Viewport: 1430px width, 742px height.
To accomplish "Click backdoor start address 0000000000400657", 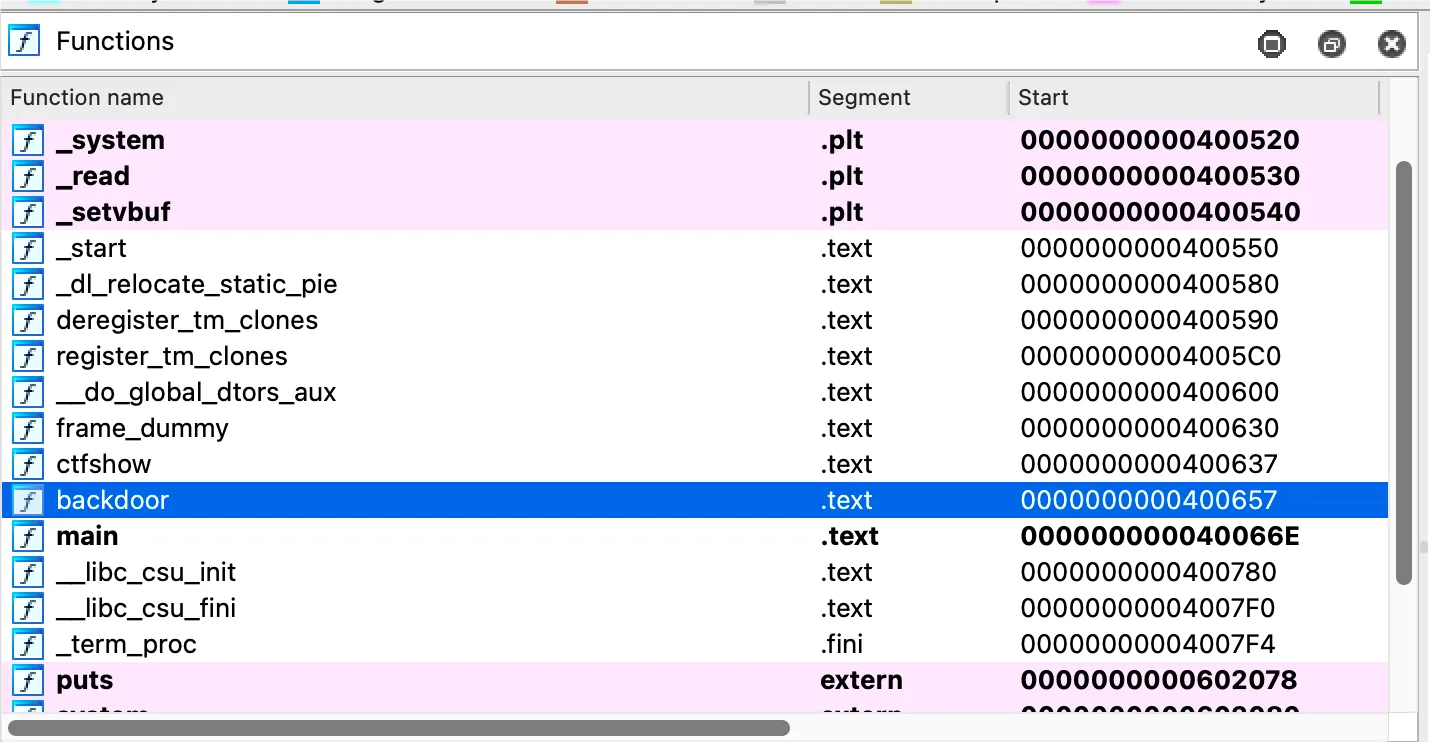I will (1149, 501).
